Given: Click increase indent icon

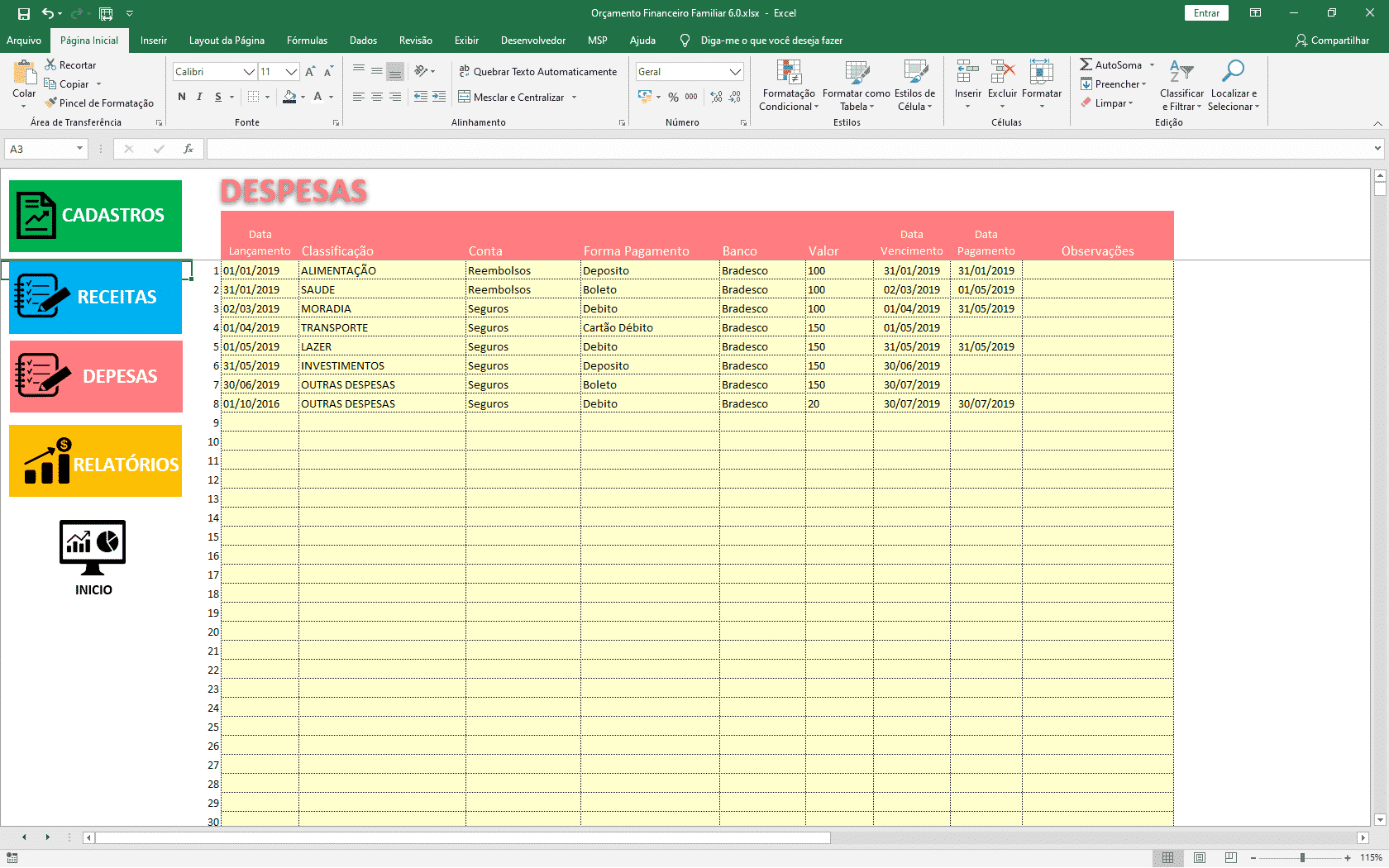Looking at the screenshot, I should pyautogui.click(x=439, y=97).
